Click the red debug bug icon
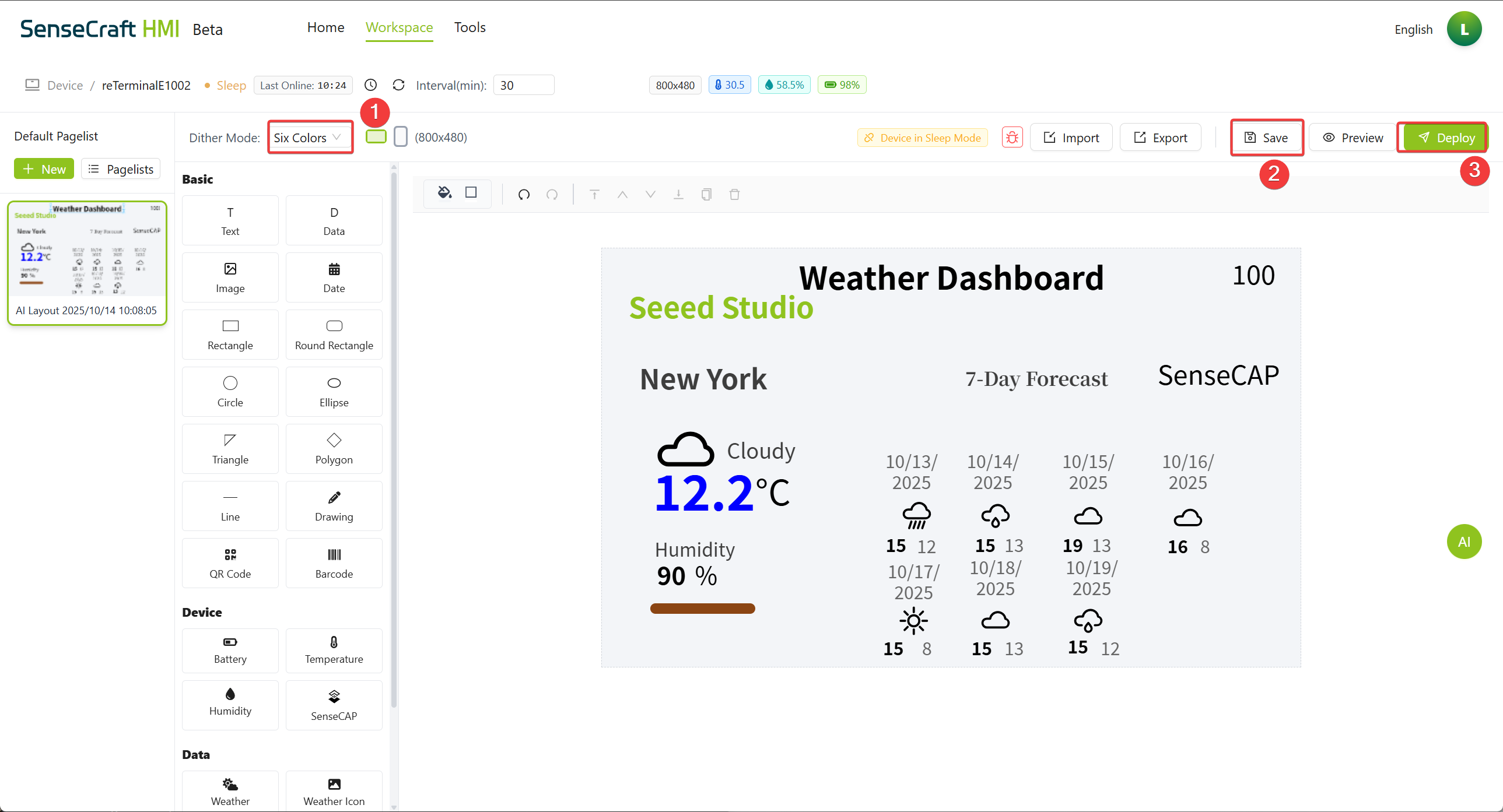This screenshot has height=812, width=1503. point(1012,138)
